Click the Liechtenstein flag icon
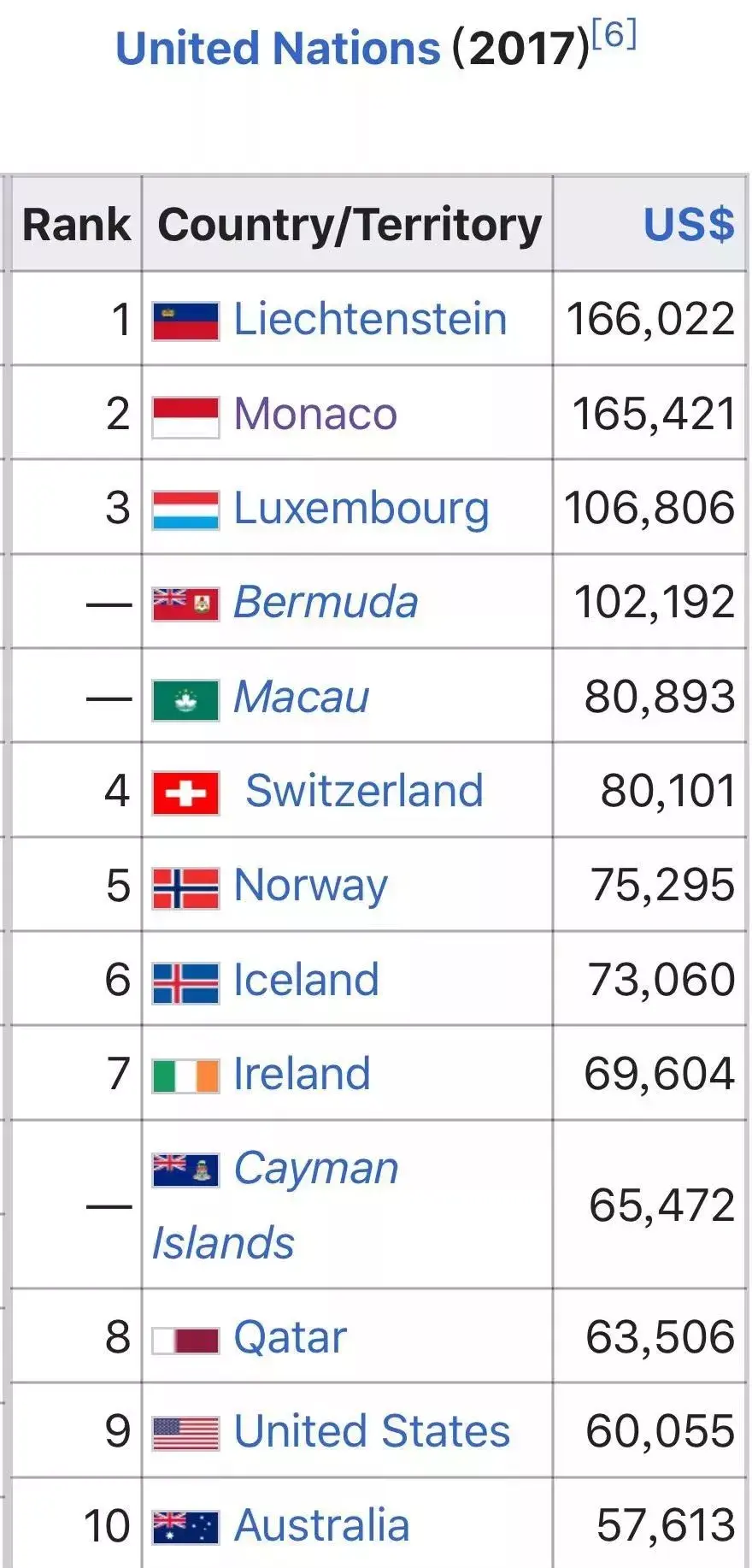Image resolution: width=752 pixels, height=1568 pixels. coord(185,321)
